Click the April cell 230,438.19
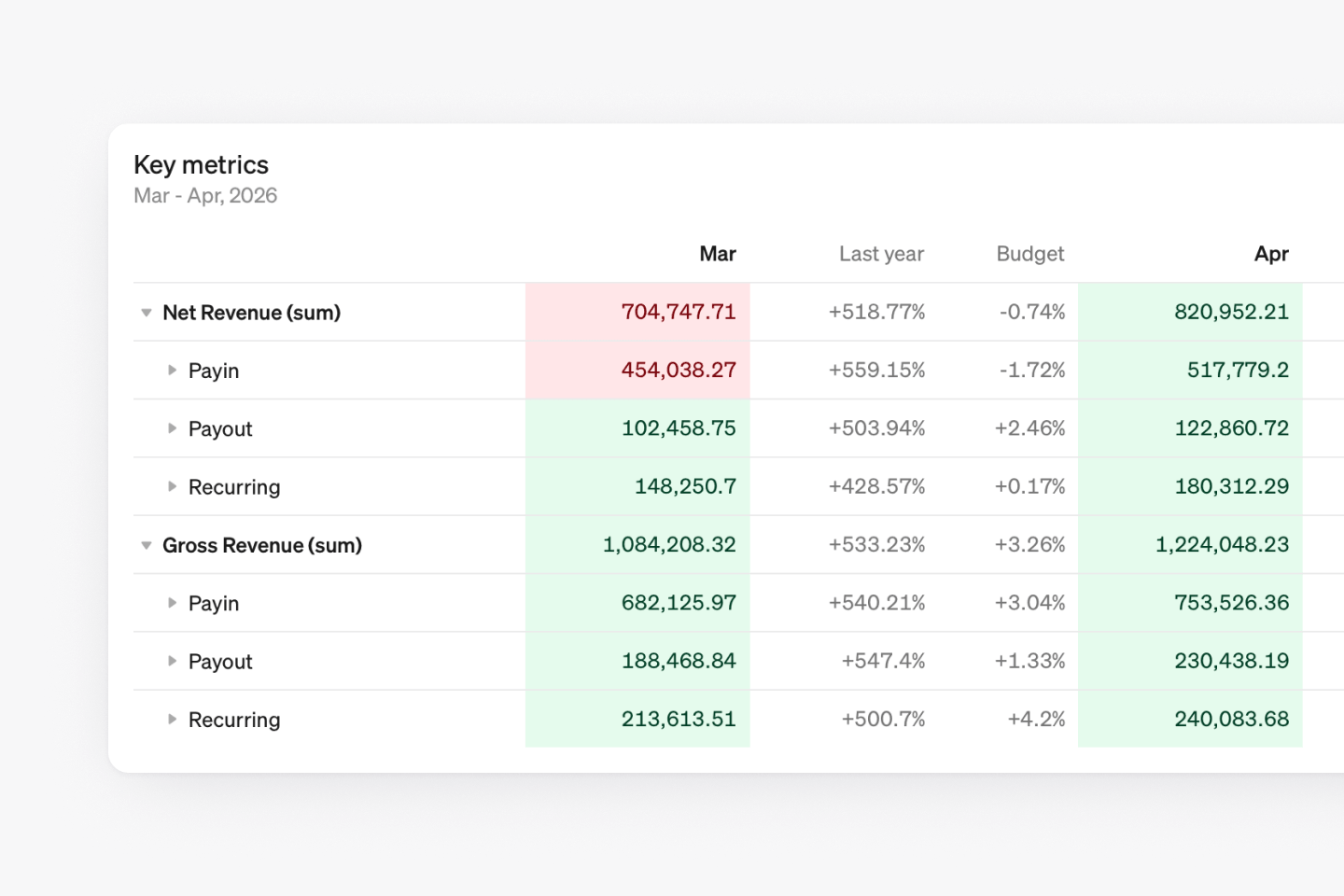1344x896 pixels. (1190, 661)
